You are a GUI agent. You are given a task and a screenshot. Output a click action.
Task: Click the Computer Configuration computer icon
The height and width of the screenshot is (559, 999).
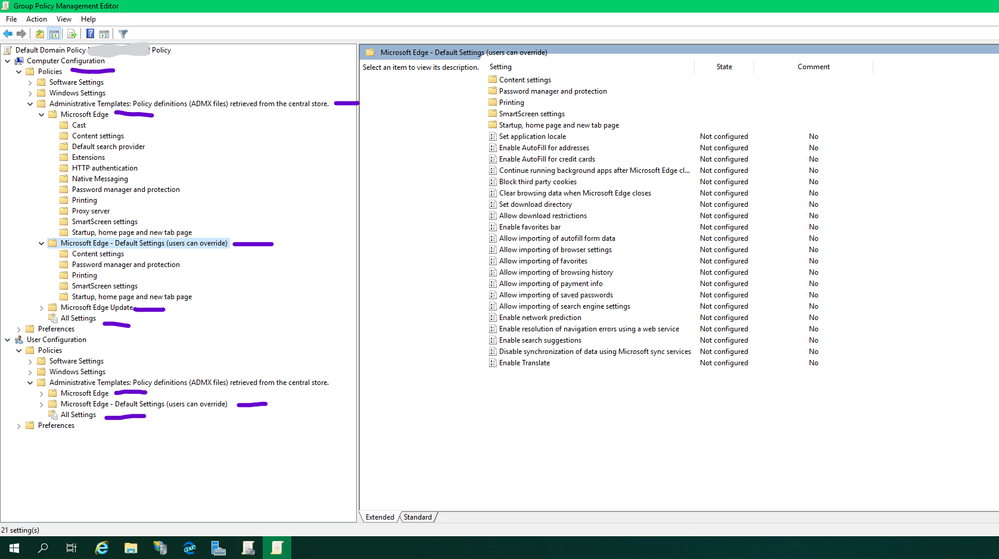point(19,61)
